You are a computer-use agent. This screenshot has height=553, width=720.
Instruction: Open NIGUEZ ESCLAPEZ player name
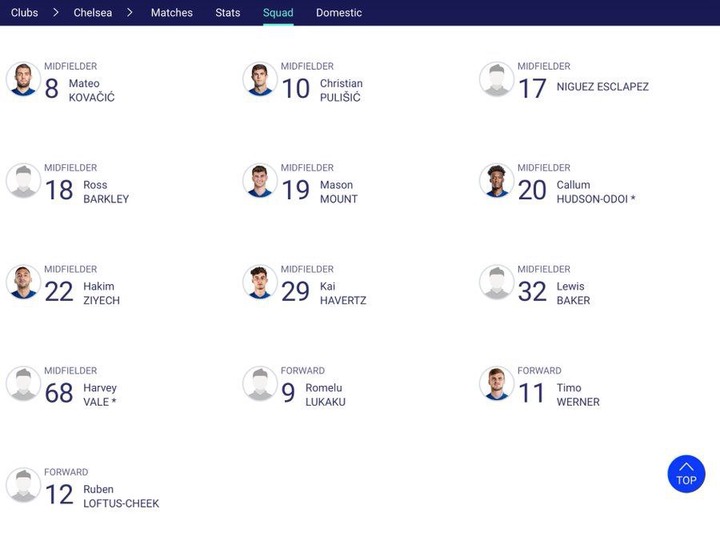coord(602,87)
